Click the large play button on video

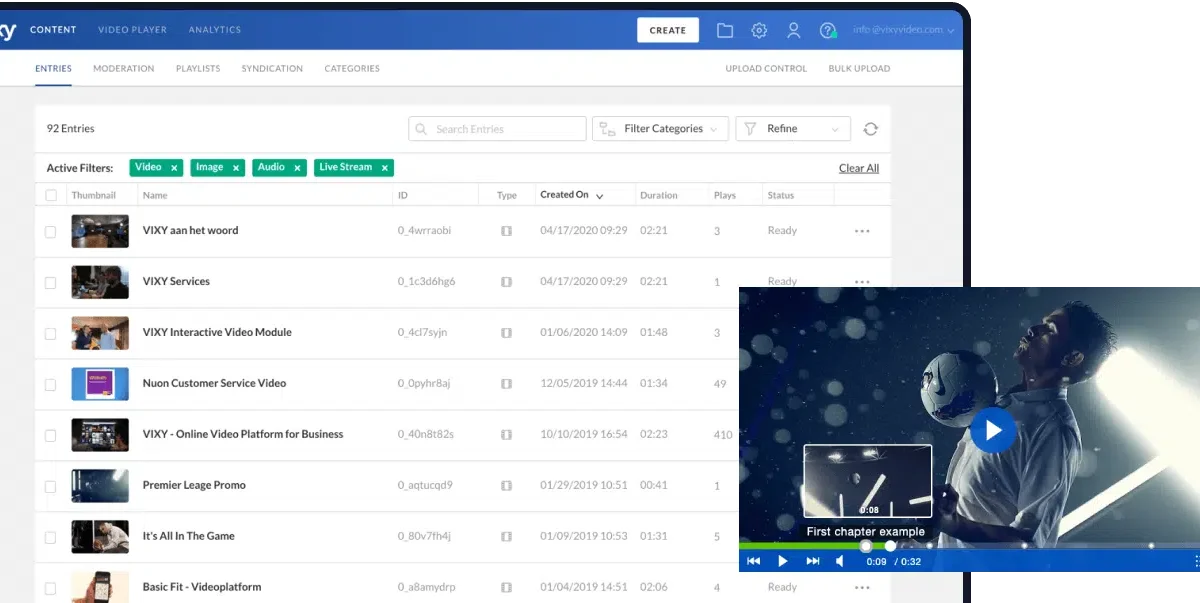point(993,430)
